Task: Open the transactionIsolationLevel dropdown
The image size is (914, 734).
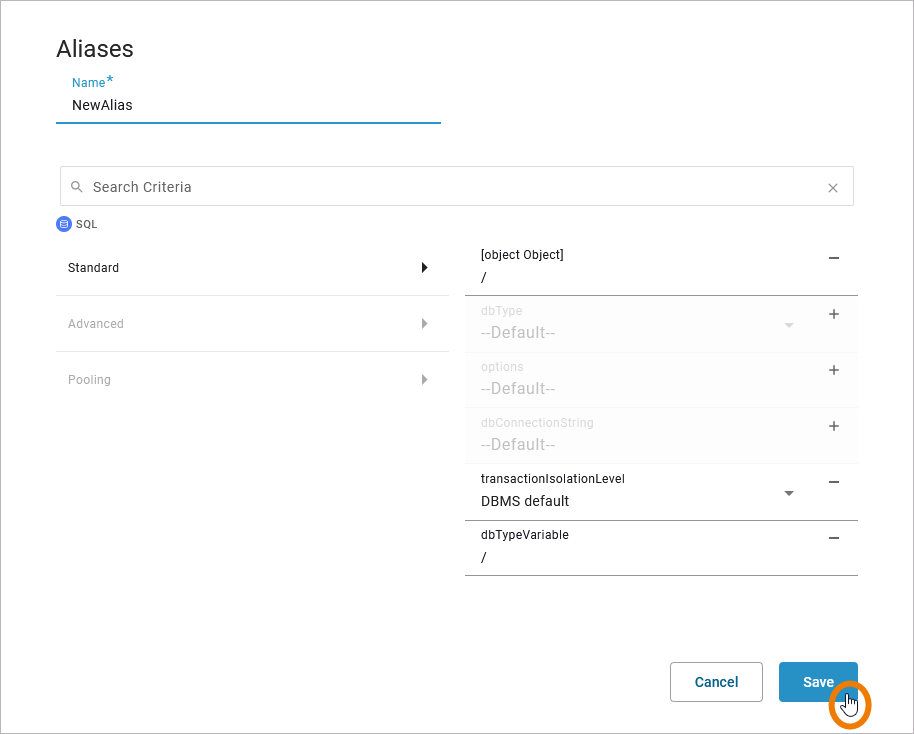Action: point(789,493)
